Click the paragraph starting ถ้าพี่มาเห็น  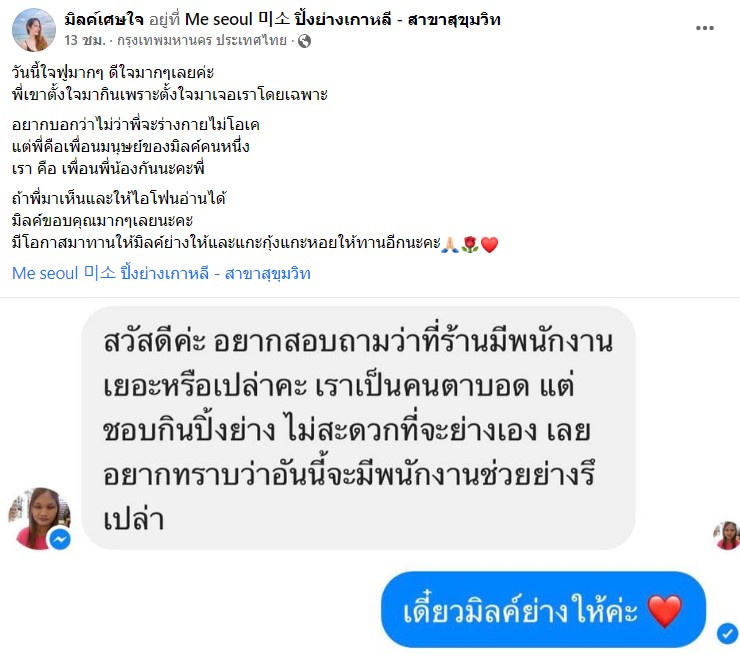tap(255, 220)
